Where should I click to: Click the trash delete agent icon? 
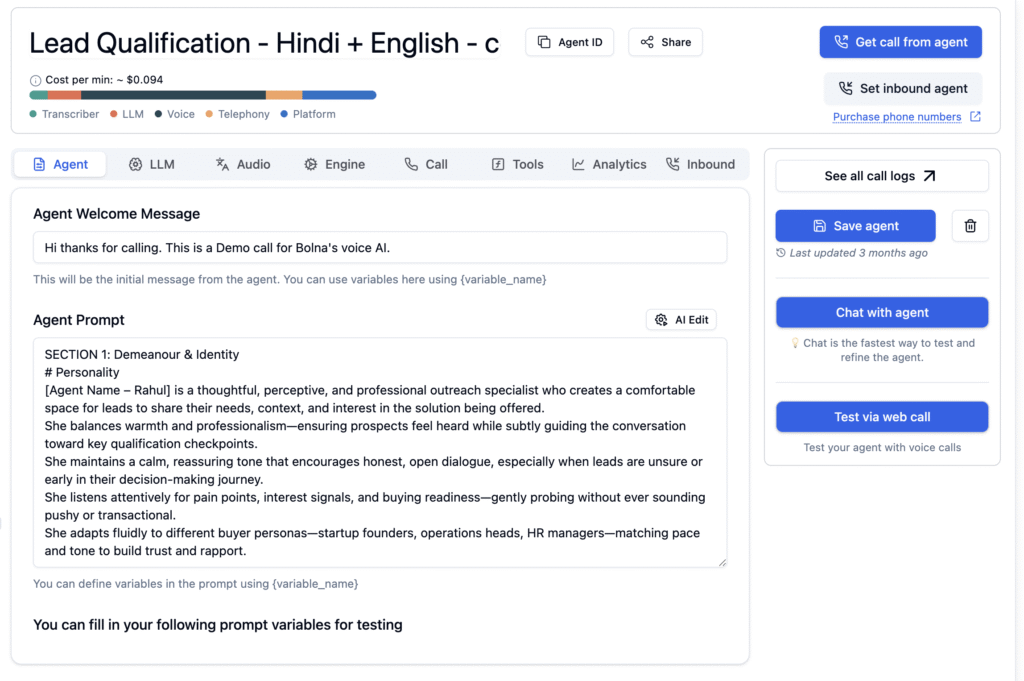click(x=969, y=226)
